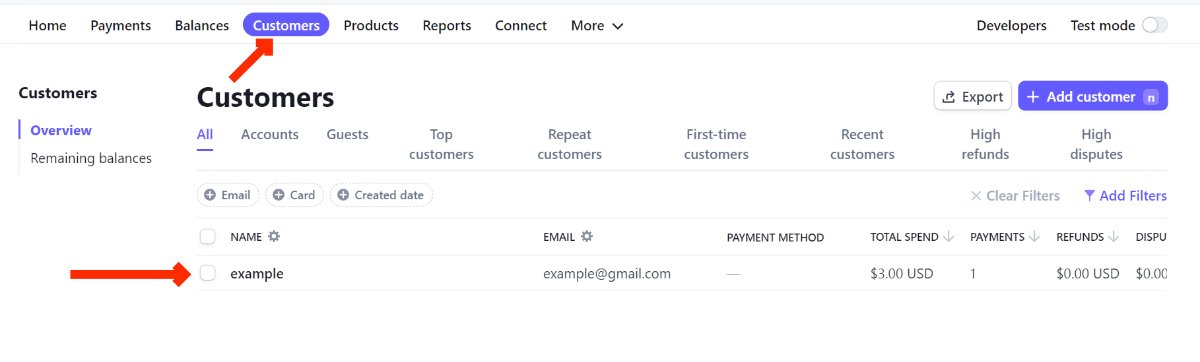
Task: Click the $3.00 USD total spend value
Action: (x=902, y=273)
